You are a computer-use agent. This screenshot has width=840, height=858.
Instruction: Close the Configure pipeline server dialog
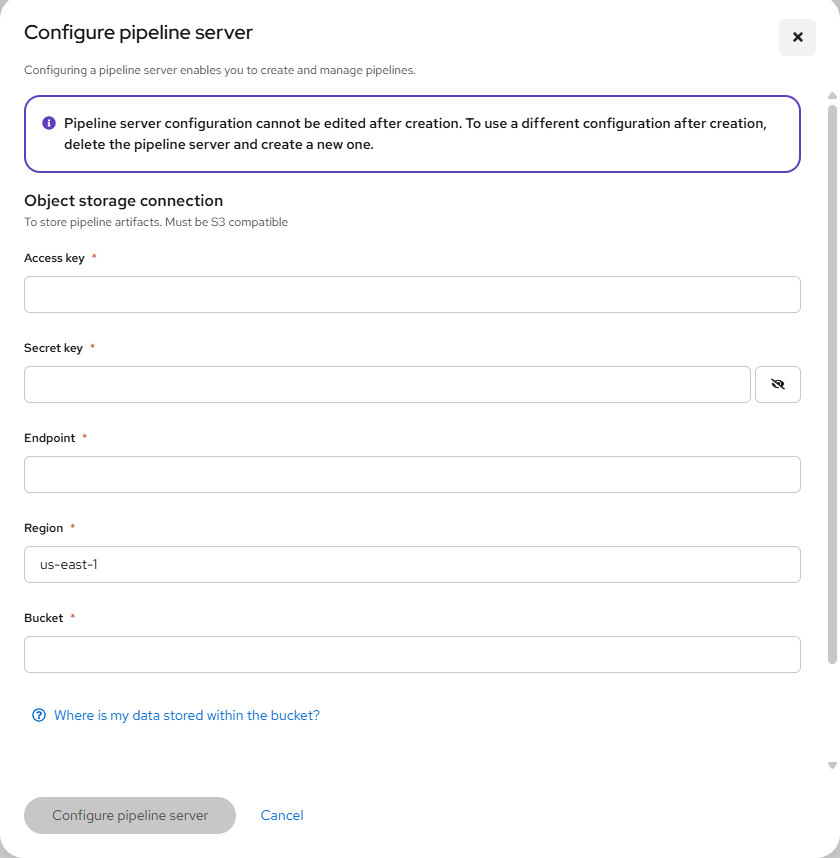pyautogui.click(x=797, y=37)
